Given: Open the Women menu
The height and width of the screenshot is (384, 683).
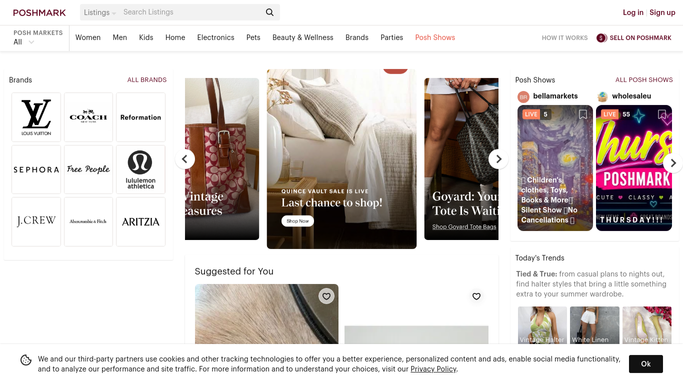Looking at the screenshot, I should point(88,37).
